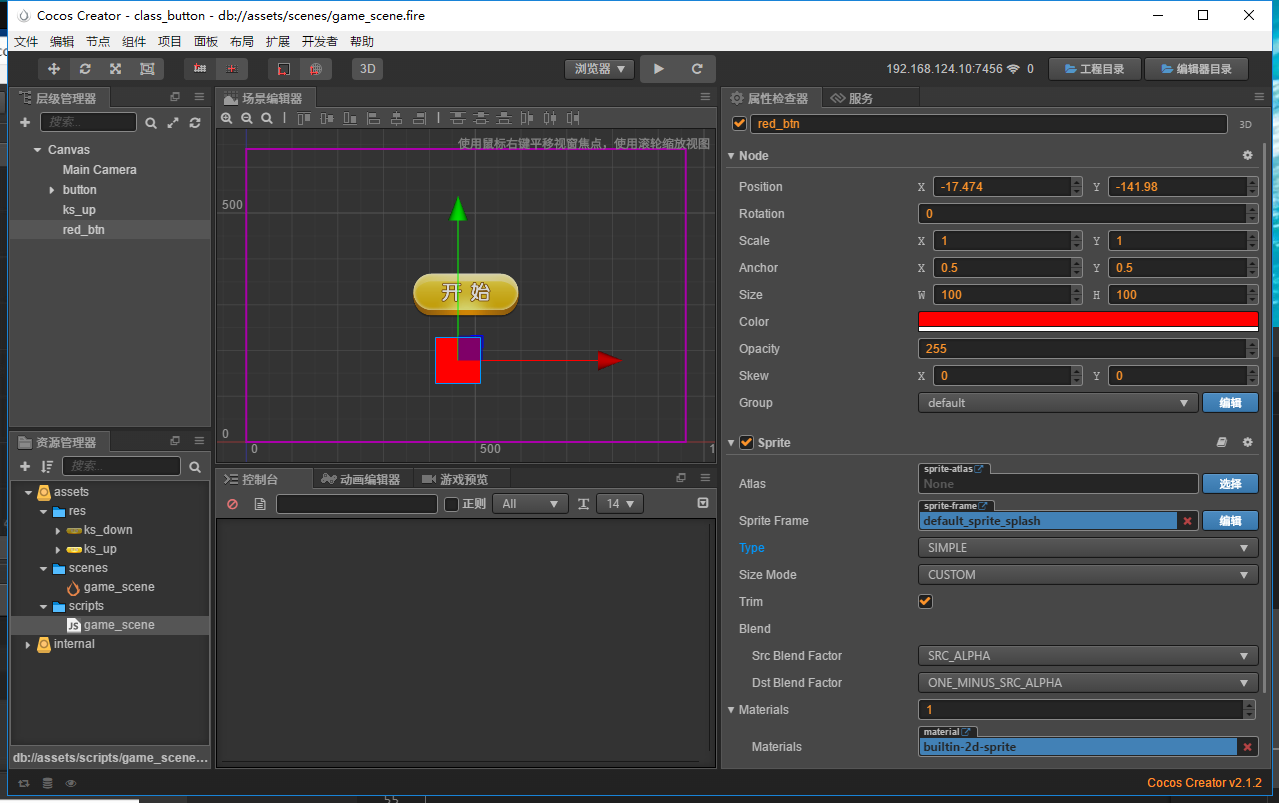Open the Node settings gear in the inspector
This screenshot has width=1279, height=803.
click(1247, 155)
